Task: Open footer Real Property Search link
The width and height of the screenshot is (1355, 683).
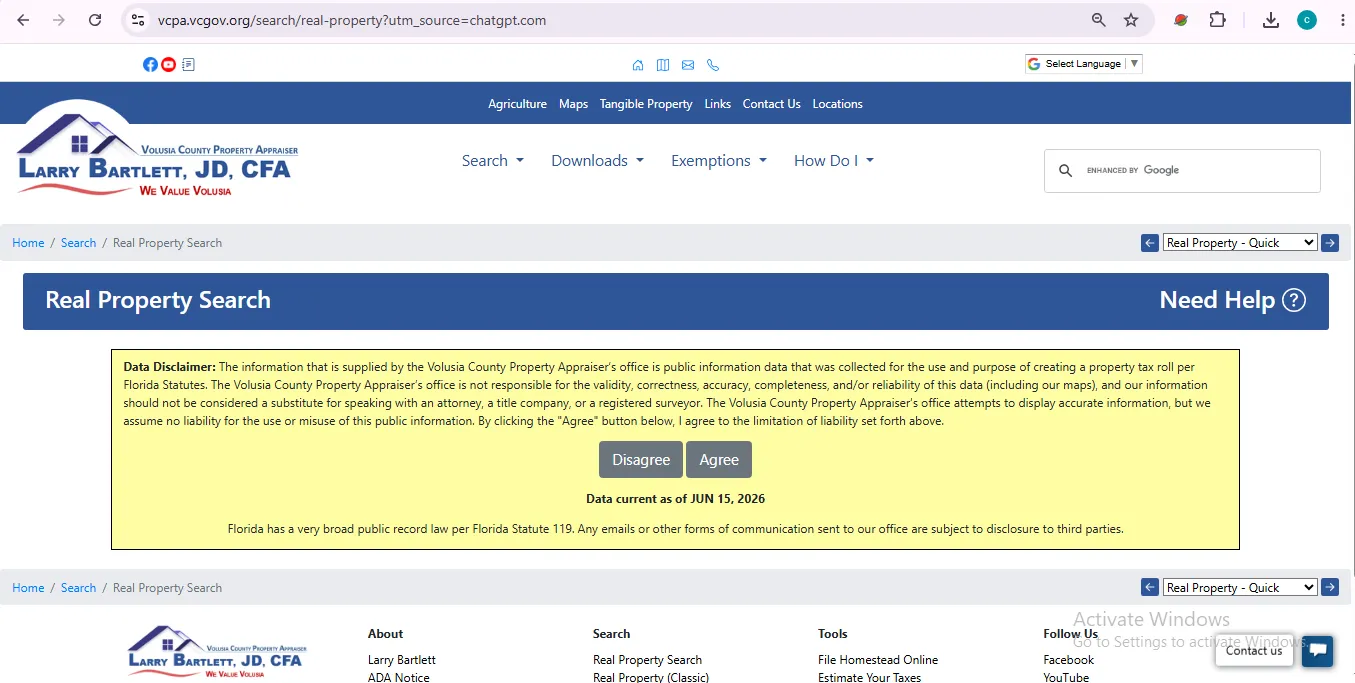Action: [647, 660]
